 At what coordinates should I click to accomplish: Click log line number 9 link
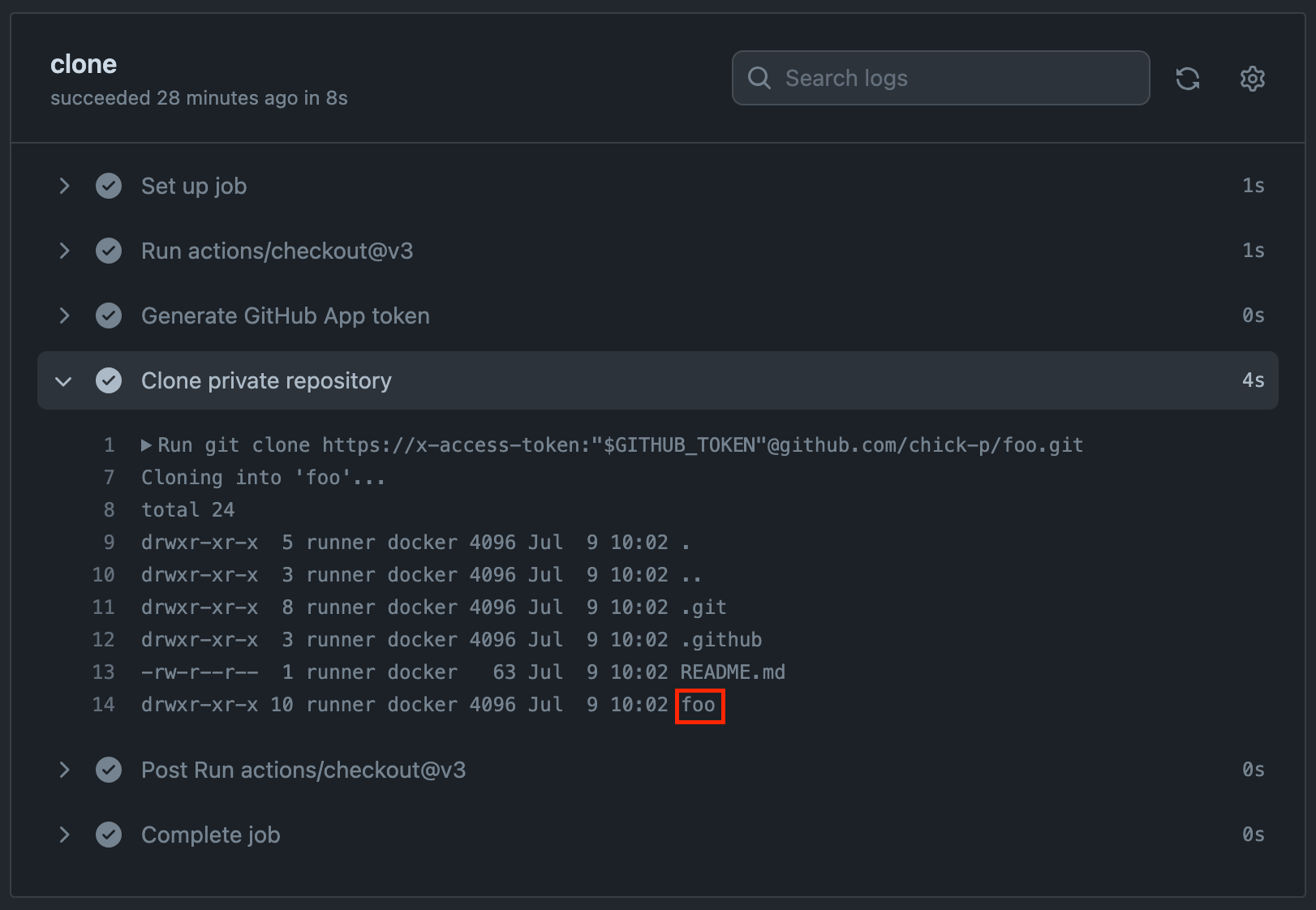pos(110,543)
